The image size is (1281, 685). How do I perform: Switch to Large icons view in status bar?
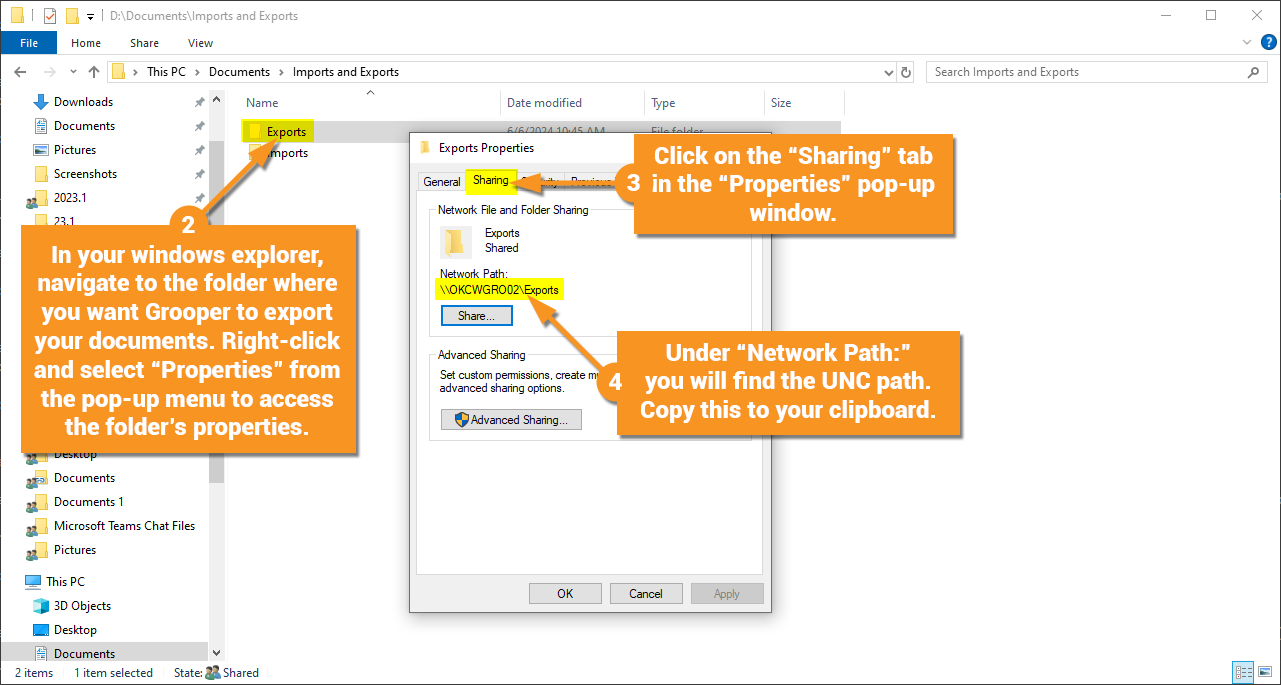(x=1265, y=673)
